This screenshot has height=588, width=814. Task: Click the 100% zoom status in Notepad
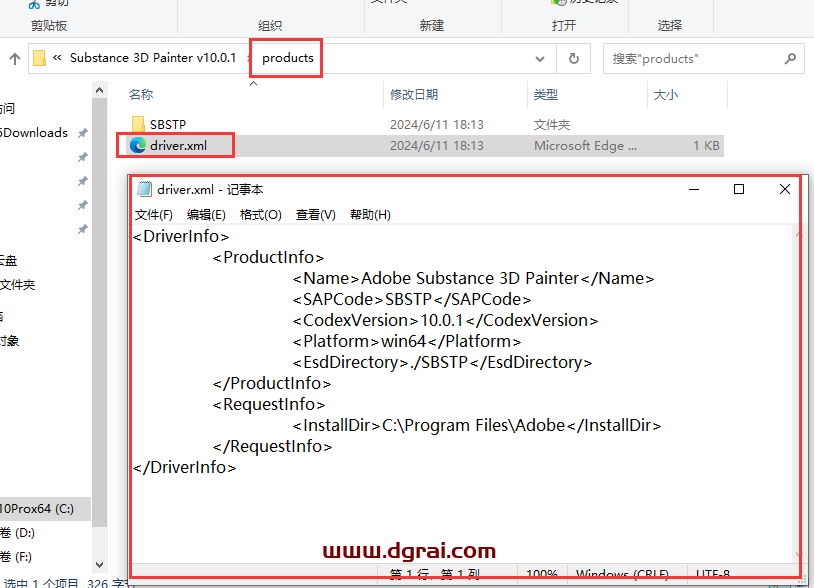[x=541, y=574]
